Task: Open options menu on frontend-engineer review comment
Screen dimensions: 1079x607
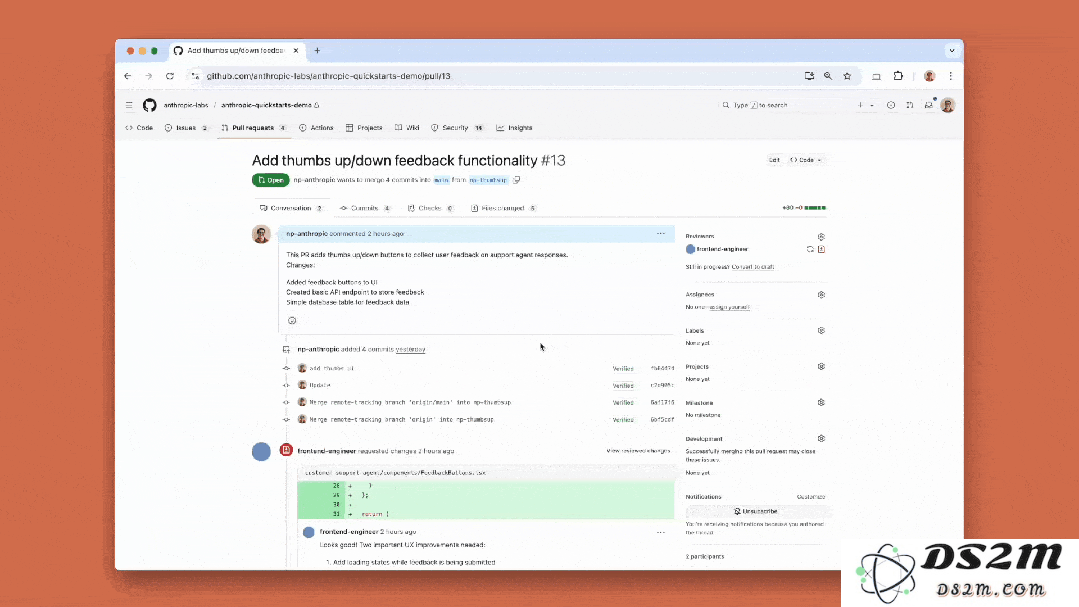Action: click(661, 532)
